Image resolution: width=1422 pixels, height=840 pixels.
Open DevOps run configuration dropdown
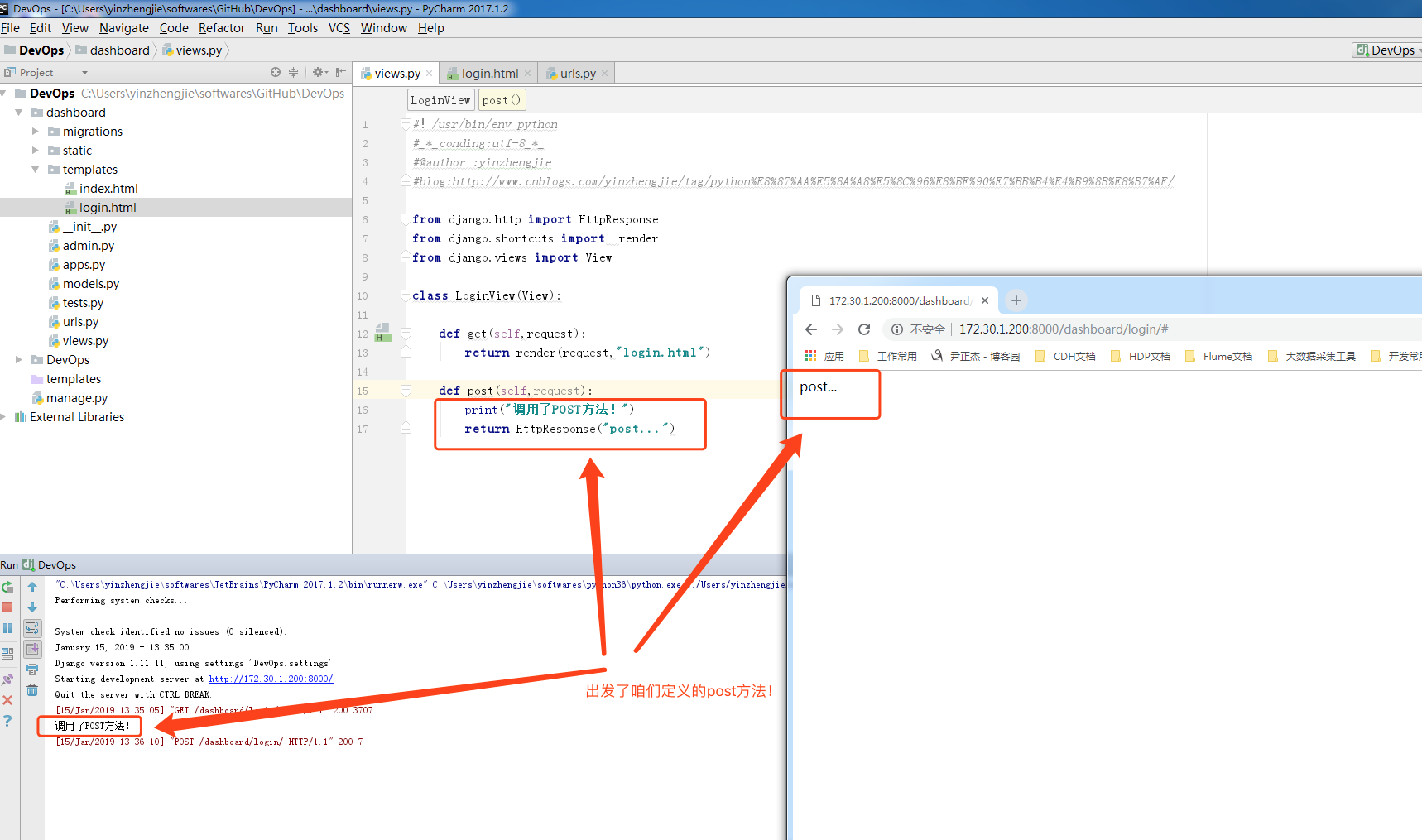1387,50
